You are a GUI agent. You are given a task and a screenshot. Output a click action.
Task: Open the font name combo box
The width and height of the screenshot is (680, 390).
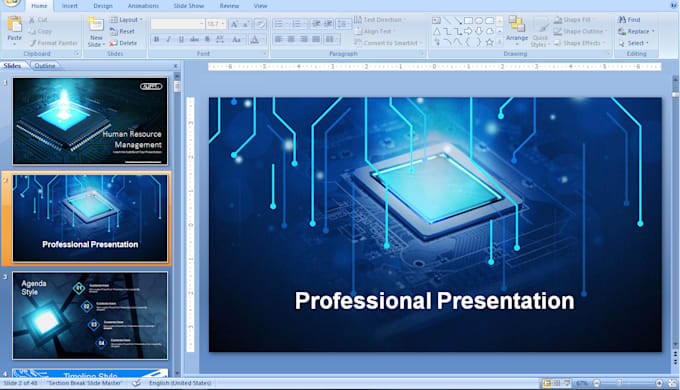click(177, 23)
